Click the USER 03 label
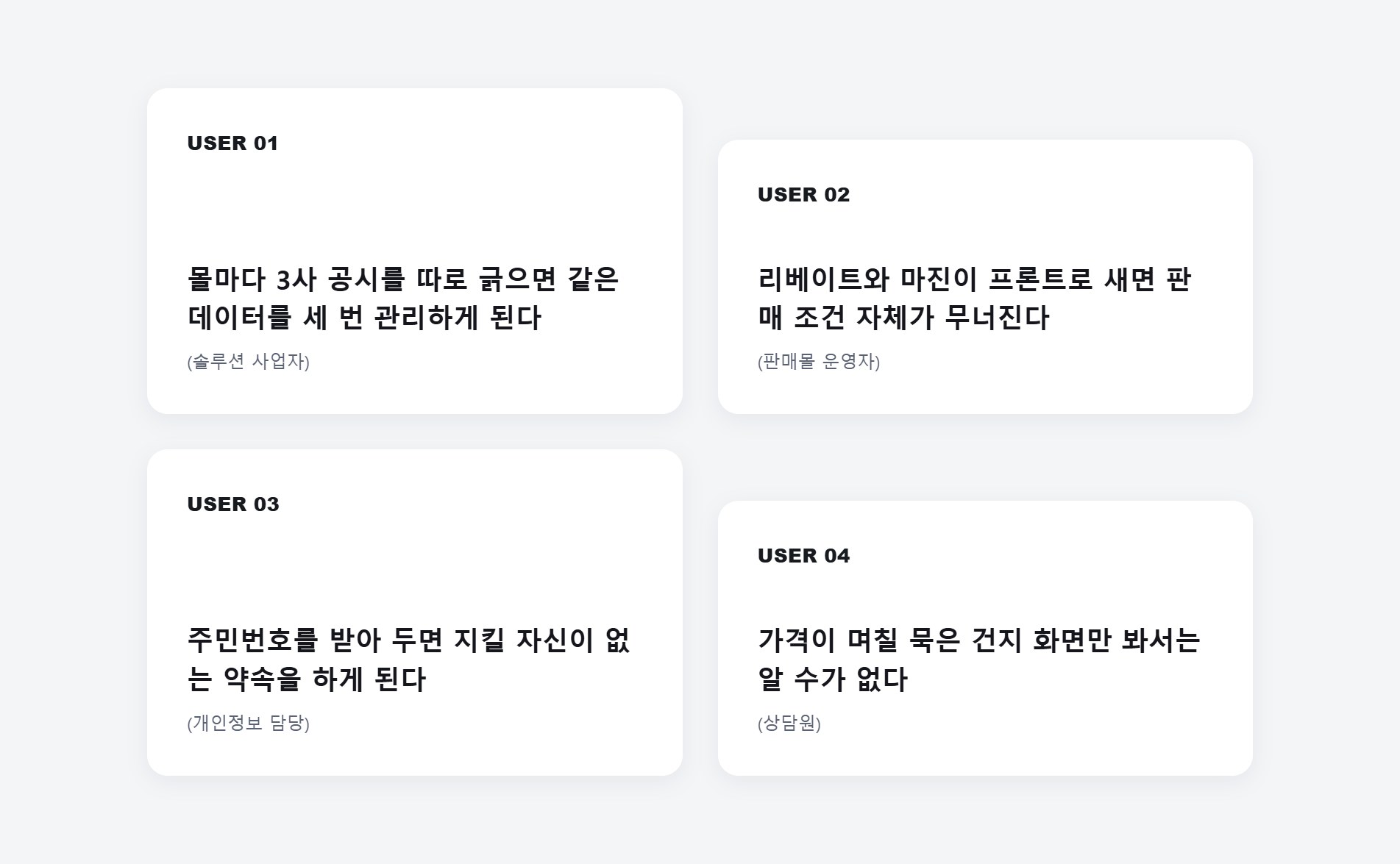 coord(233,504)
